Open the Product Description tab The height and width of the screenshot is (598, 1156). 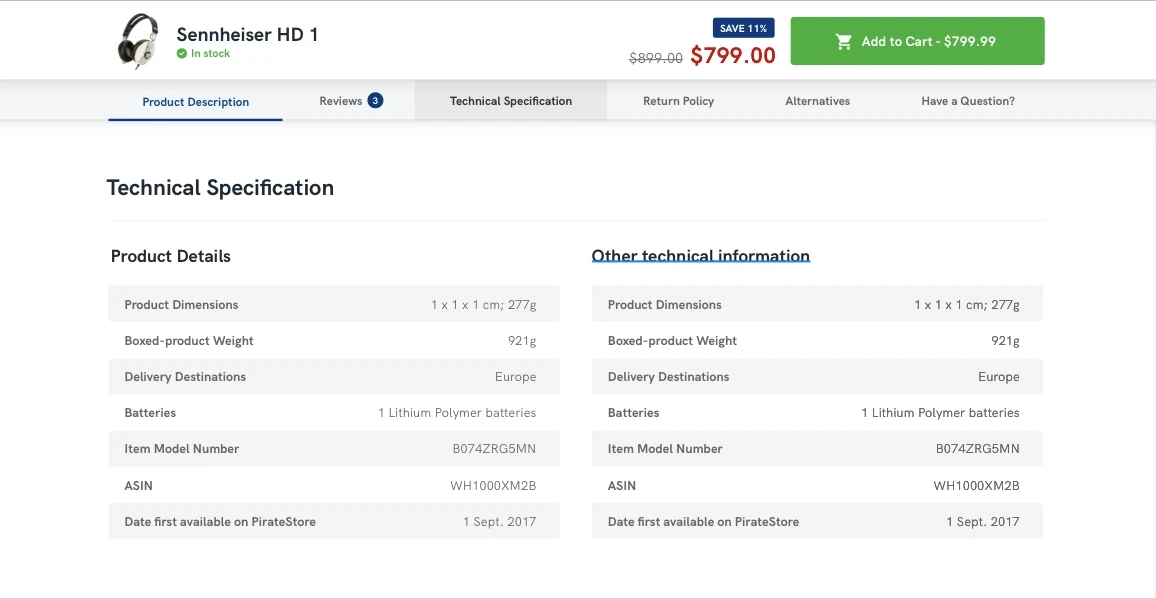[x=196, y=102]
